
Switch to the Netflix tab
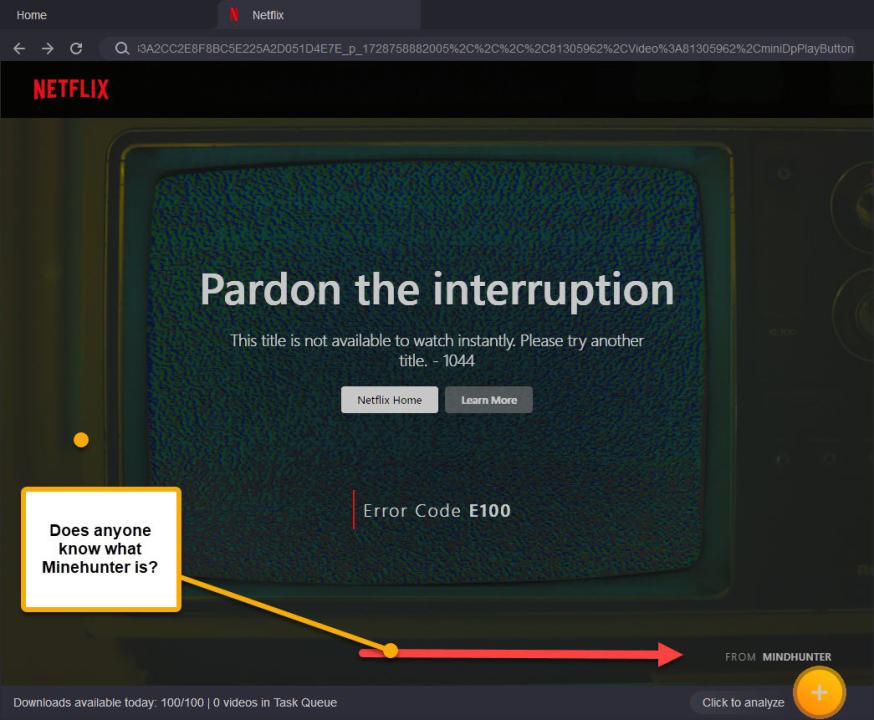click(x=319, y=15)
